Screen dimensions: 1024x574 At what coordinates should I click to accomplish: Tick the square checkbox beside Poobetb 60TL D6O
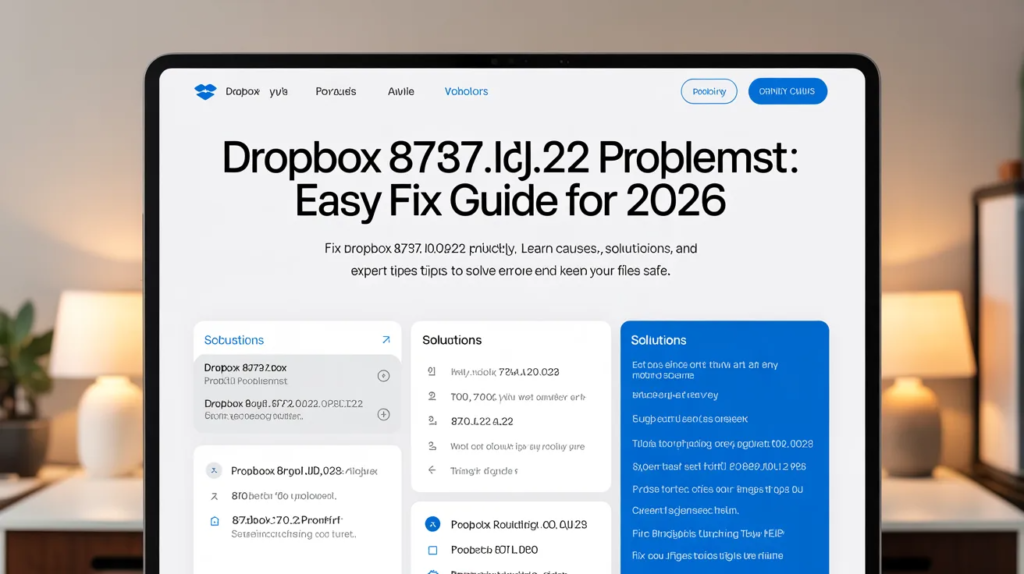pyautogui.click(x=432, y=550)
